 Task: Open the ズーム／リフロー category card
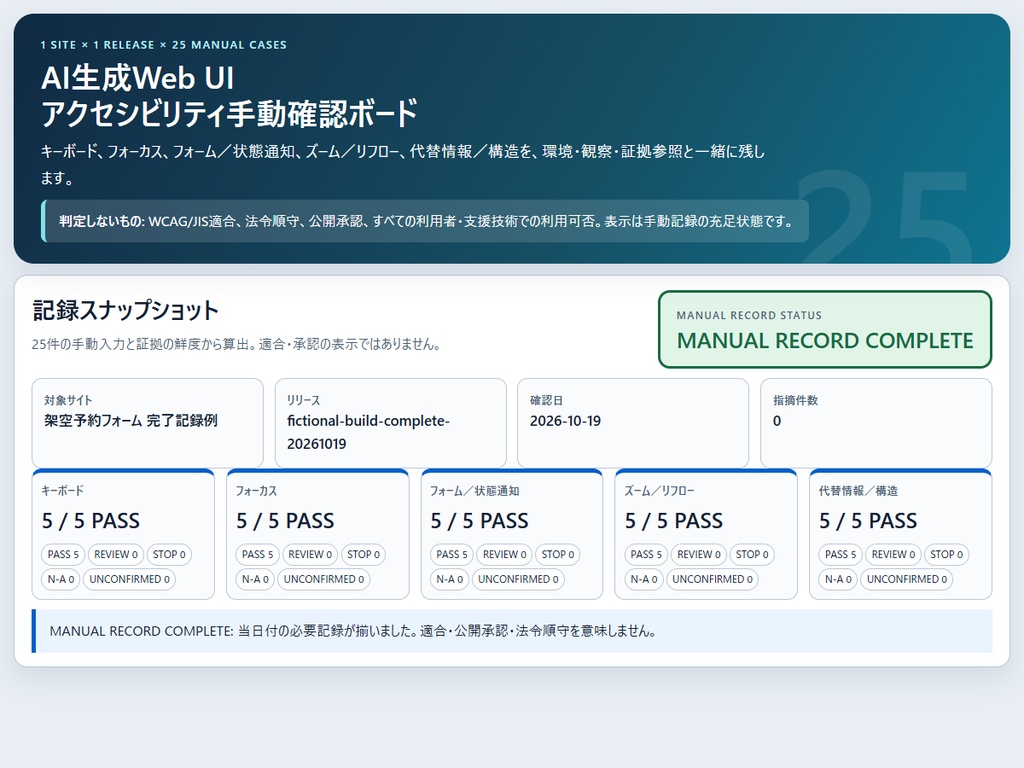point(706,534)
